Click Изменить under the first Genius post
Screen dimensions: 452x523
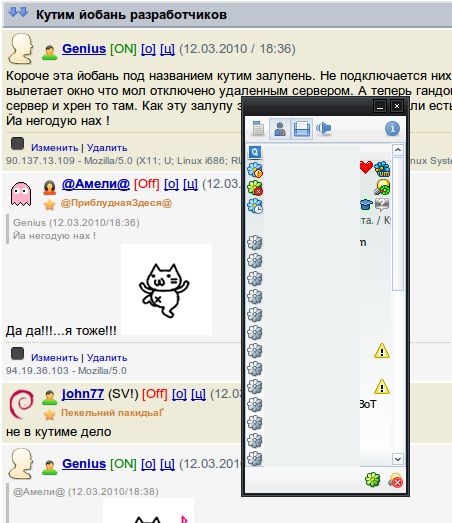(55, 147)
